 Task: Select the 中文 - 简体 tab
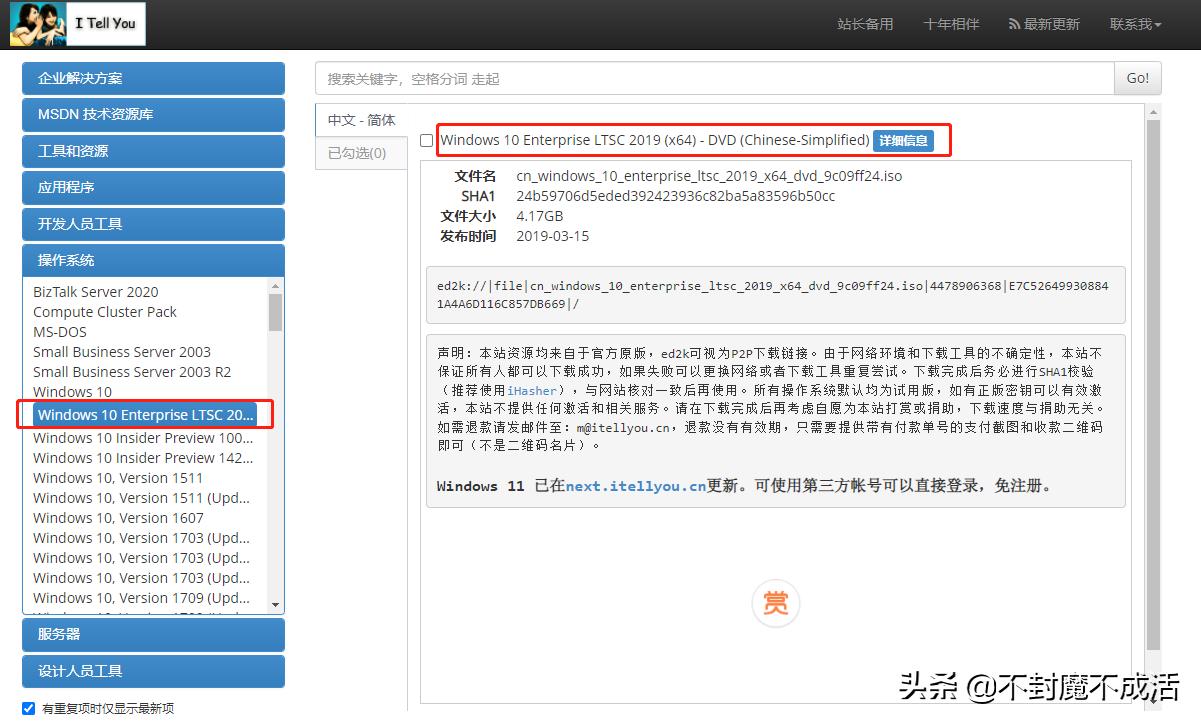tap(359, 119)
